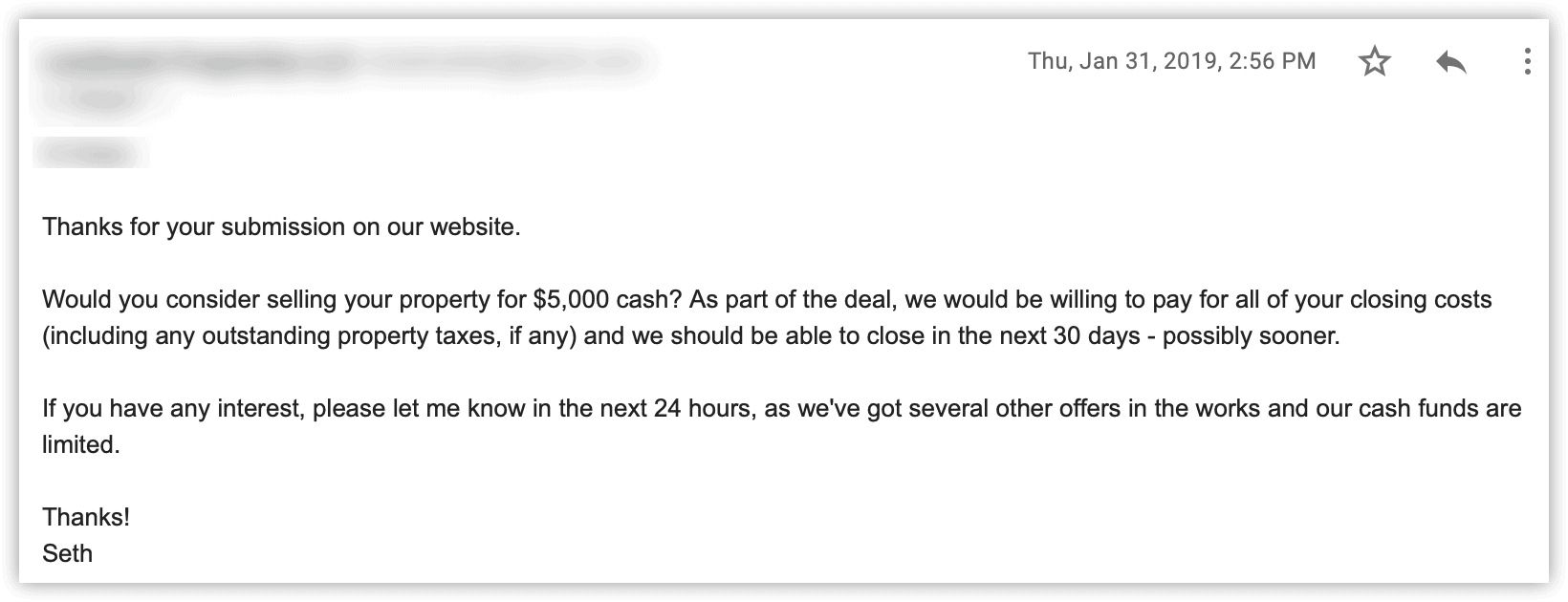This screenshot has height=602, width=1568.
Task: Click the phrase 'outstanding property taxes'
Action: tap(348, 336)
